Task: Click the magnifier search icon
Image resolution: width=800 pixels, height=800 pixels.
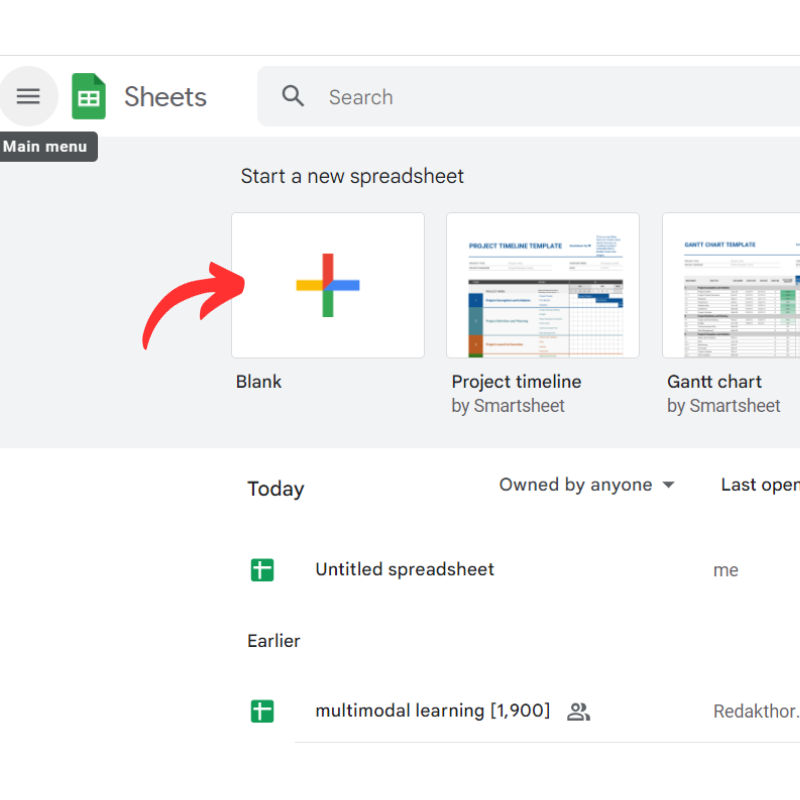Action: click(293, 96)
